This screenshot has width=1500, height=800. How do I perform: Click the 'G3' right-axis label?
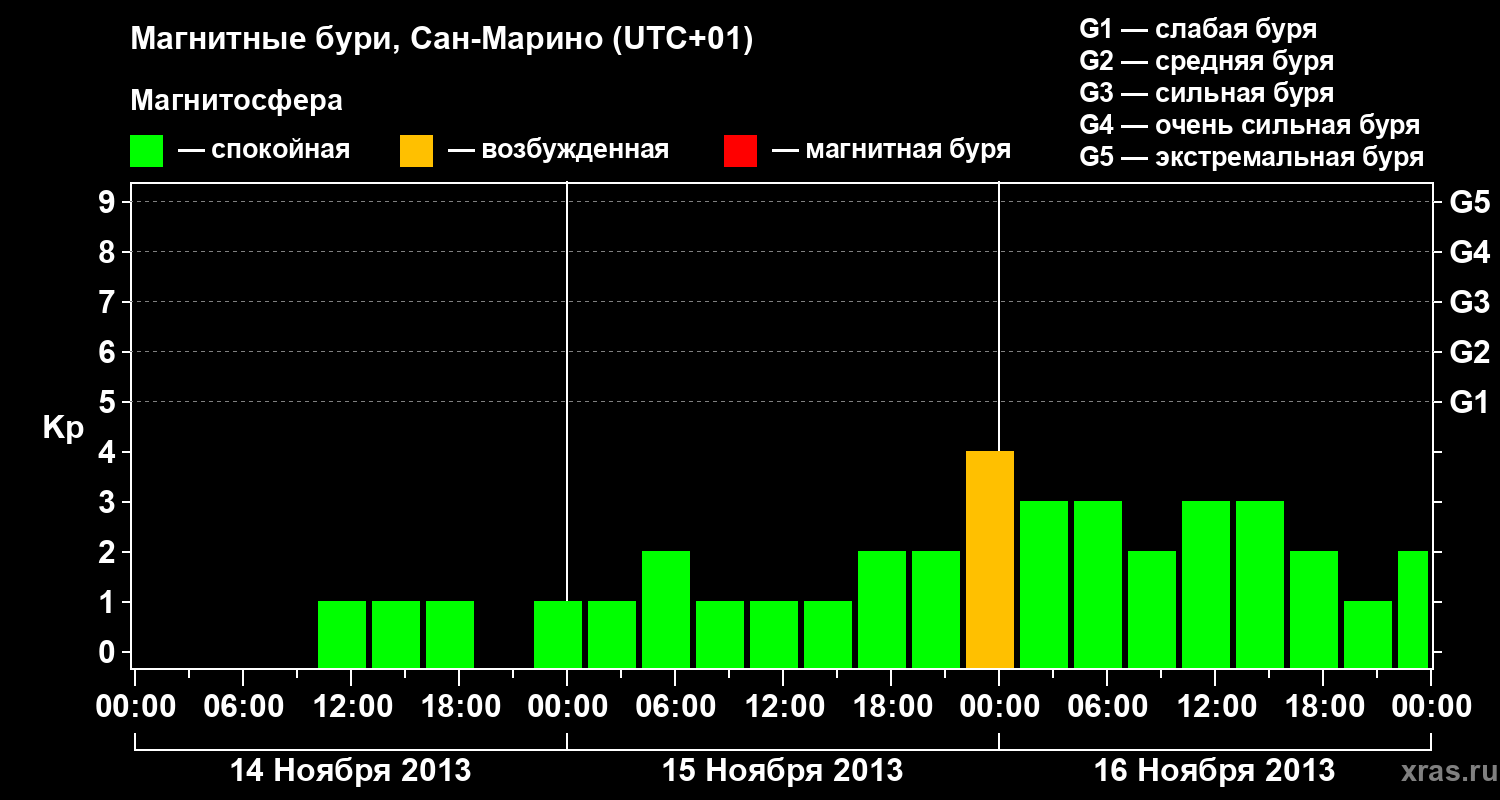coord(1469,302)
